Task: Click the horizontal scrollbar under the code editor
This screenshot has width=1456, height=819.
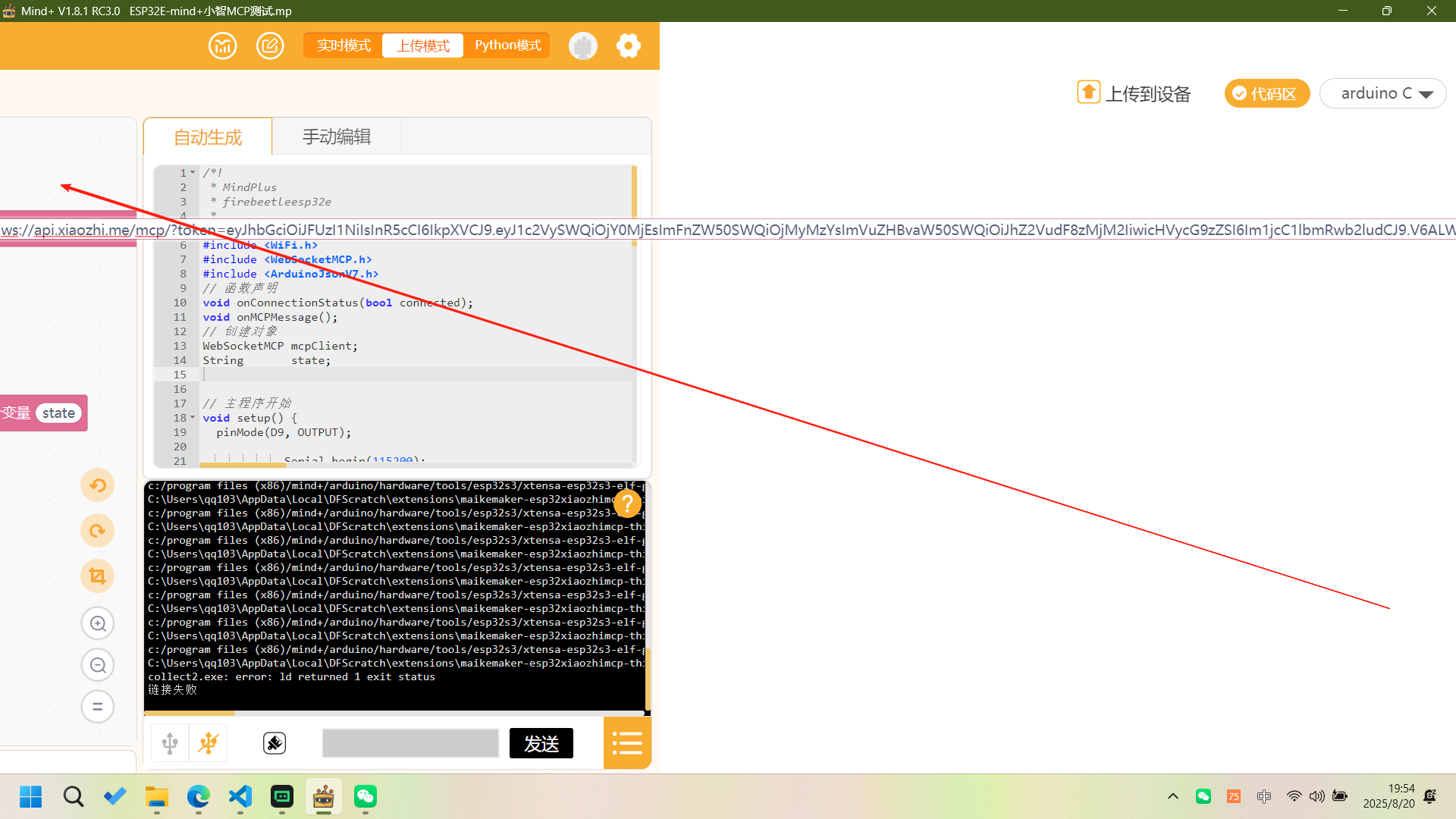Action: point(243,465)
